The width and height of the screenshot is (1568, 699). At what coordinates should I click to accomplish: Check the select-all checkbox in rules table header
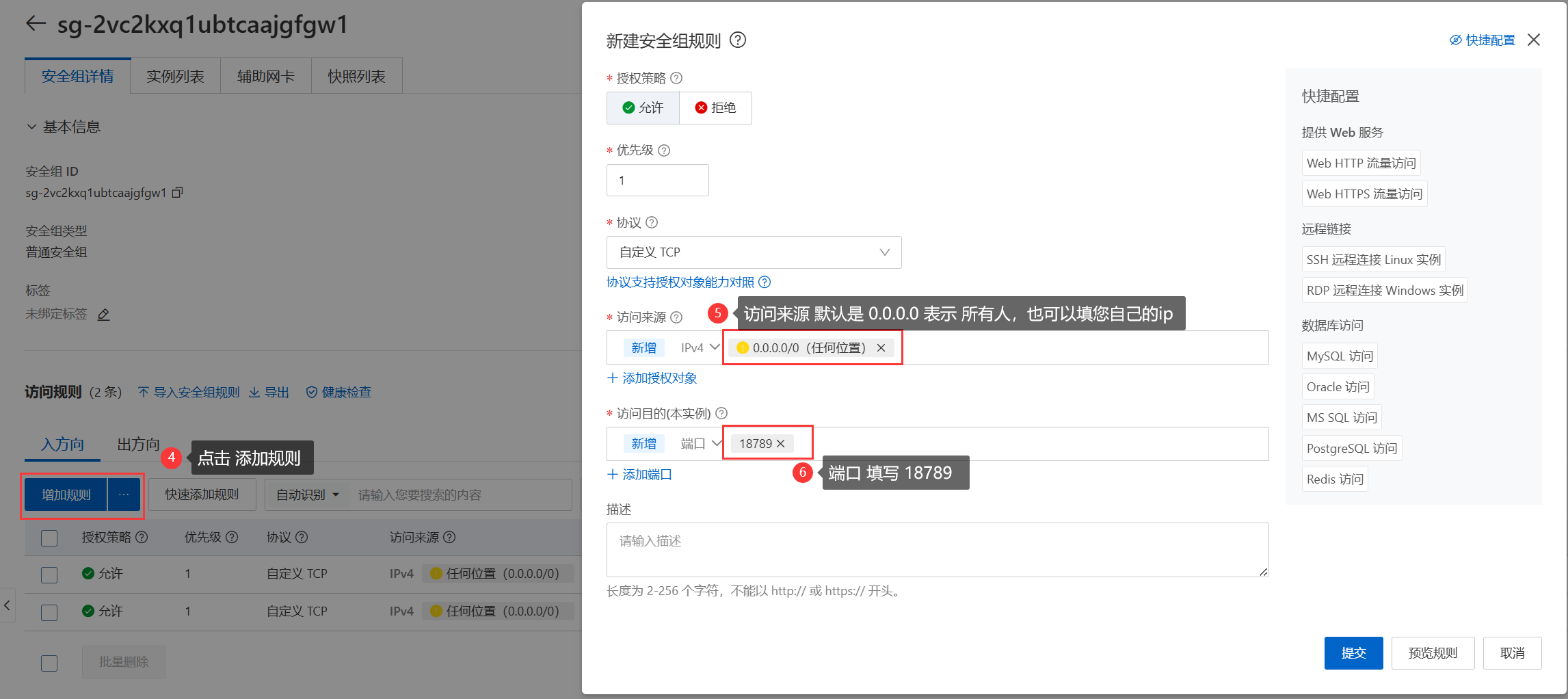[49, 538]
